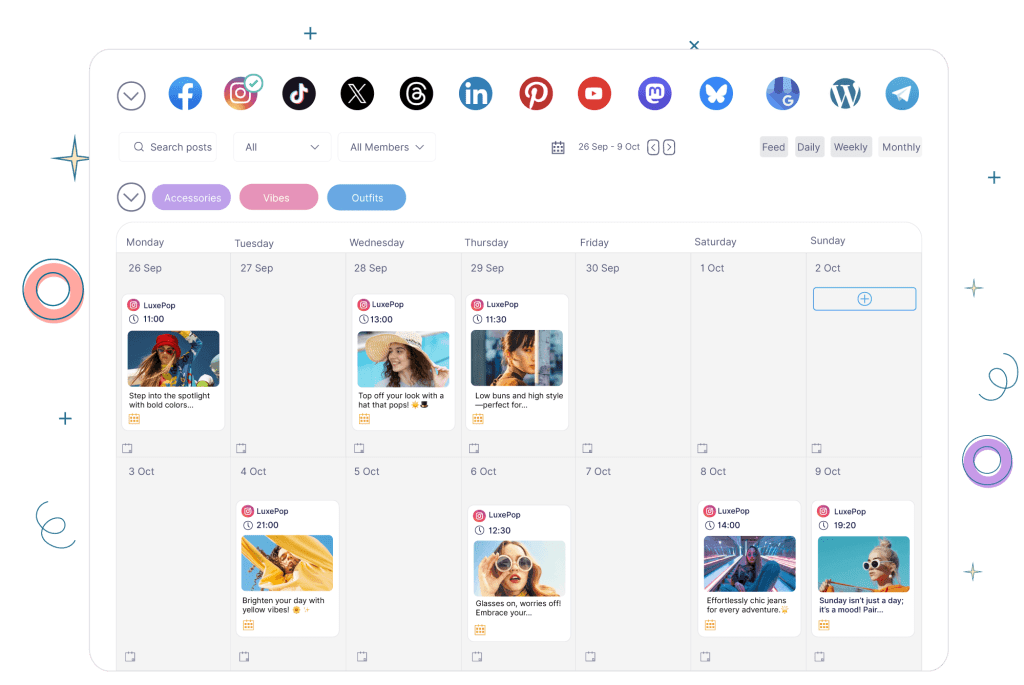1024x685 pixels.
Task: Go to previous date range arrow
Action: pyautogui.click(x=653, y=147)
